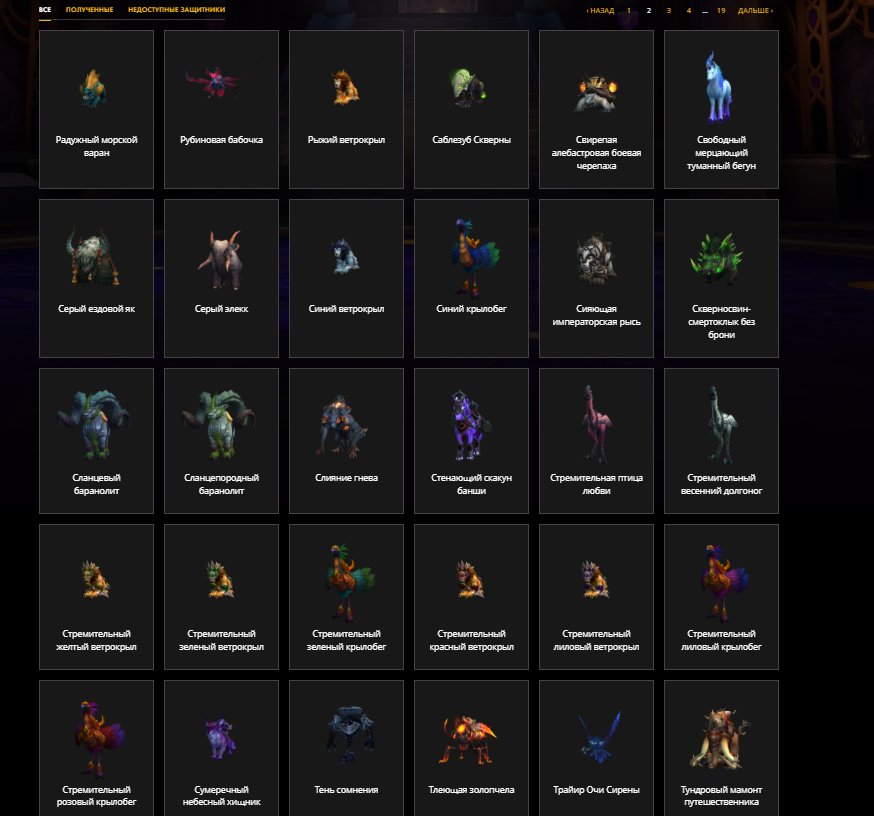This screenshot has height=816, width=874.
Task: Go to page 1 in pagination
Action: (629, 11)
